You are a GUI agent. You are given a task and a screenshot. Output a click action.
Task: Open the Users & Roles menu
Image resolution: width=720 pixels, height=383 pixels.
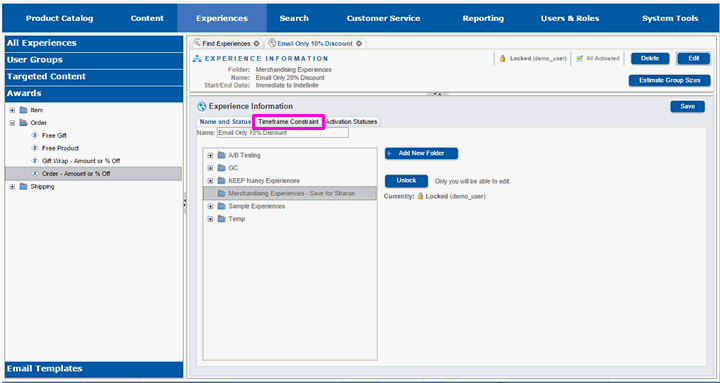tap(570, 18)
